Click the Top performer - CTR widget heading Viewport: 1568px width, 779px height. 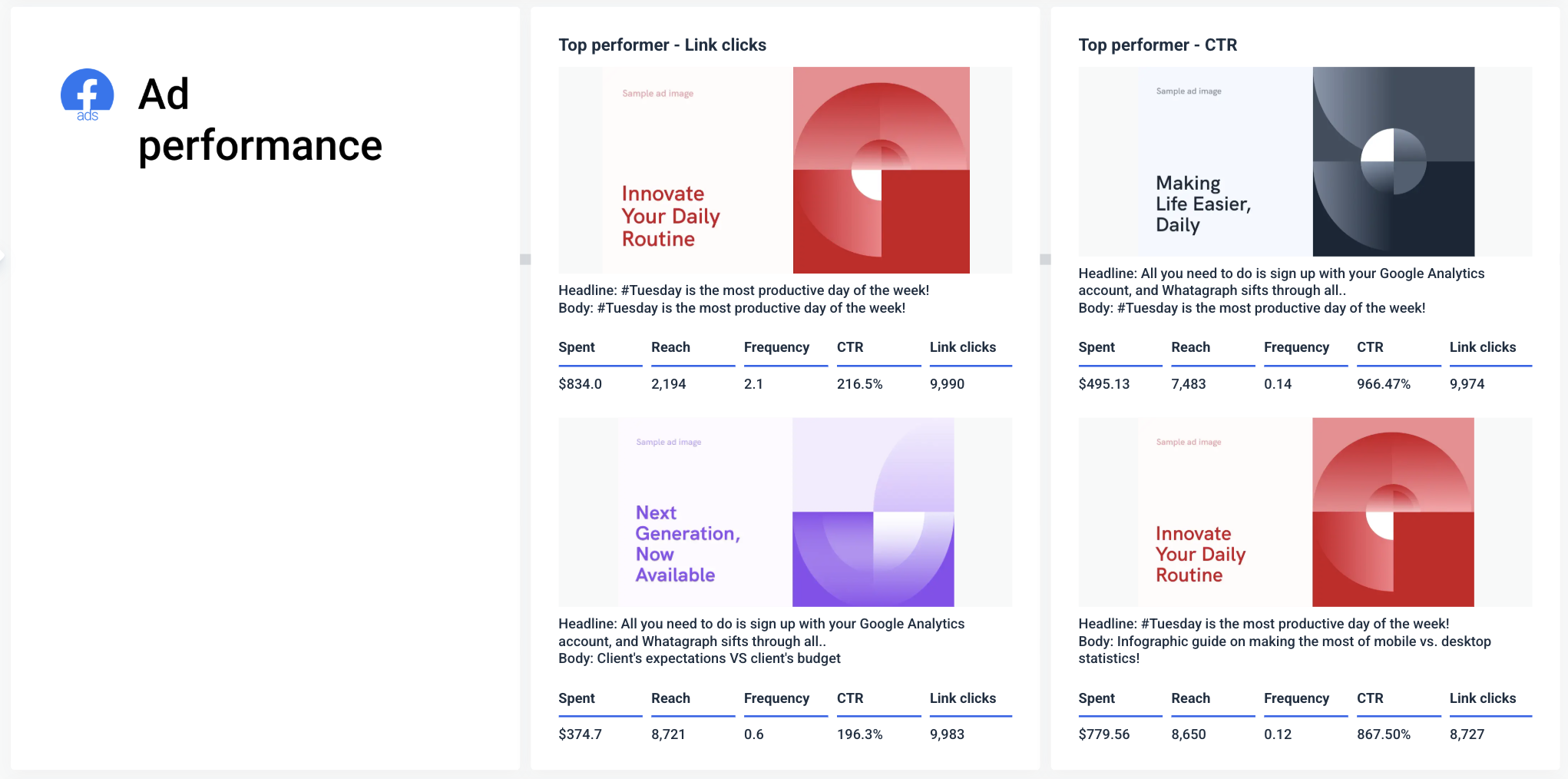pyautogui.click(x=1158, y=45)
